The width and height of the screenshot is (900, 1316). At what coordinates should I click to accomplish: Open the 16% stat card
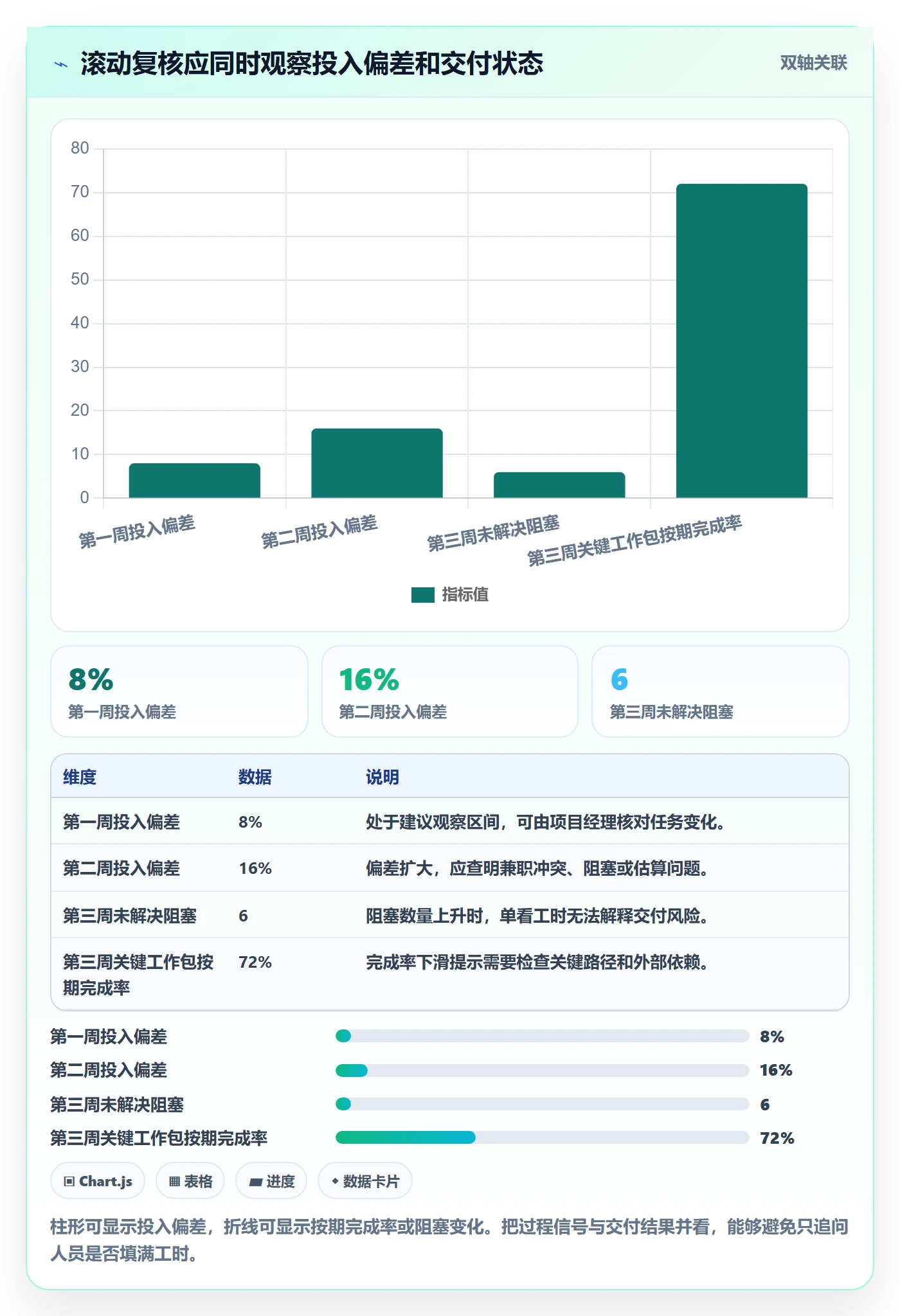(450, 691)
